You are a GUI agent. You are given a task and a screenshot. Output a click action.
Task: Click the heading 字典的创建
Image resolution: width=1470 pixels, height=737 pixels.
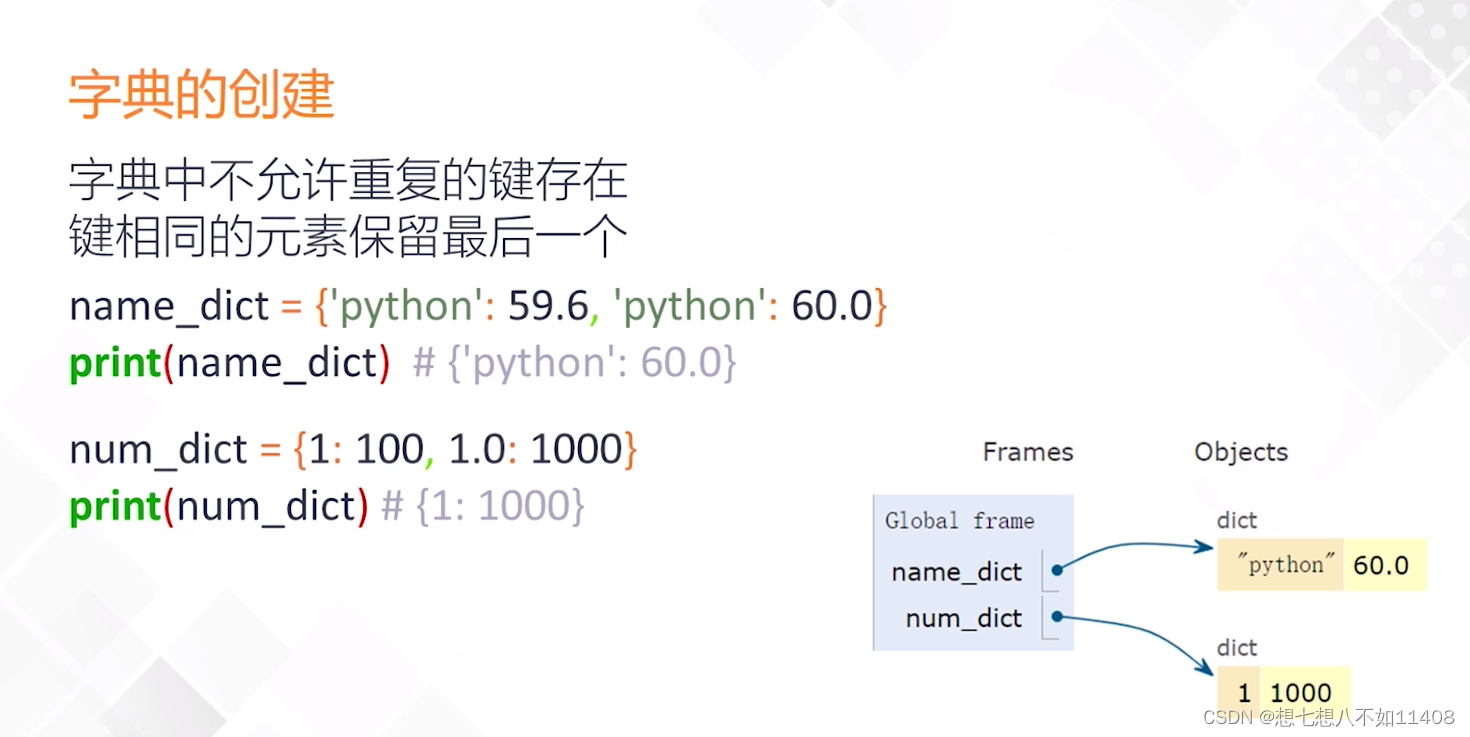pos(201,96)
